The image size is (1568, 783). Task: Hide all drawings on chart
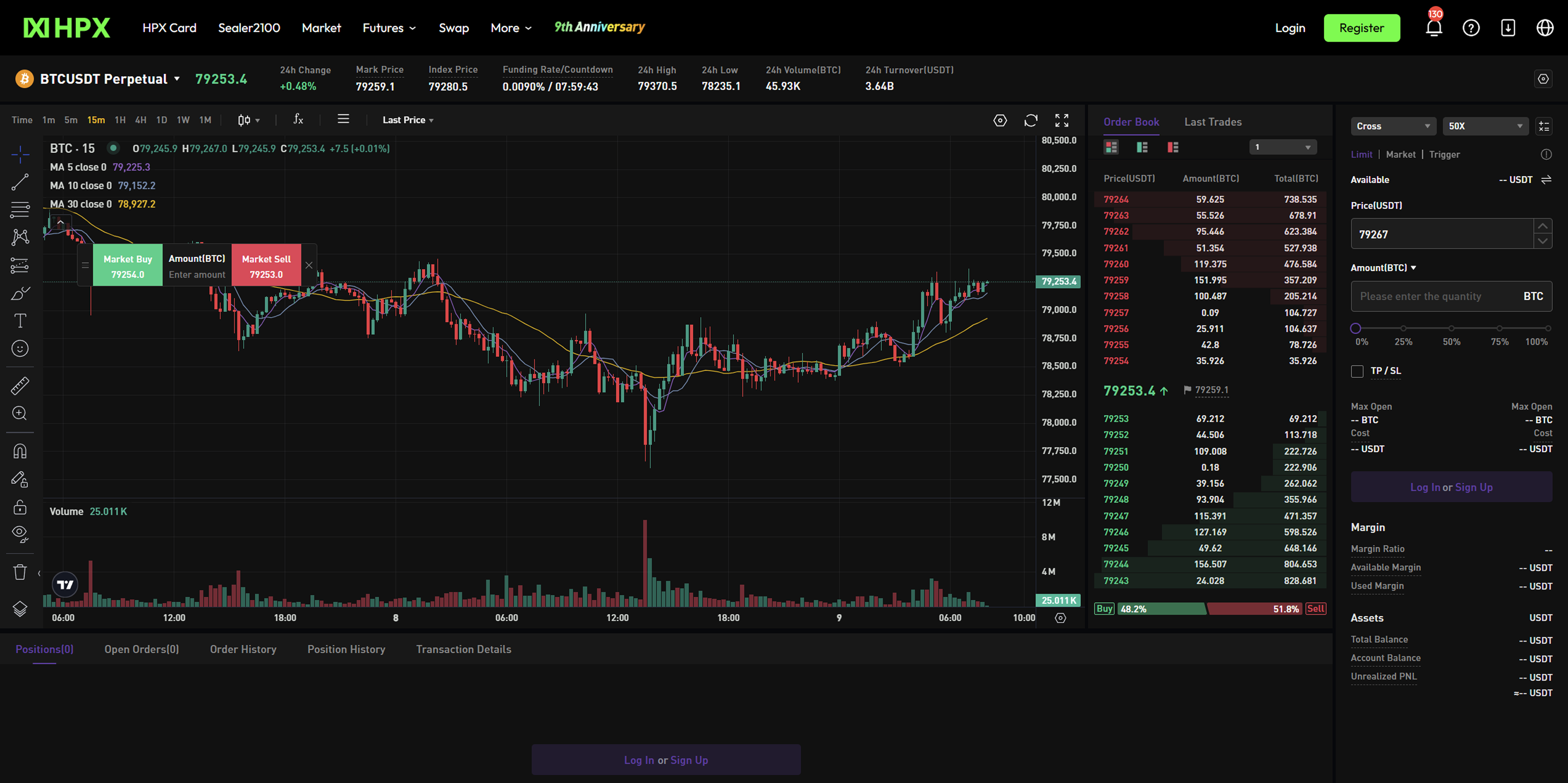(x=20, y=534)
